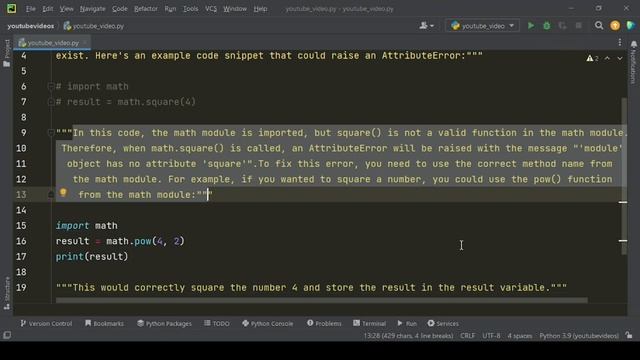Click youtube_video.py breadcrumb in navigation bar

click(x=94, y=26)
